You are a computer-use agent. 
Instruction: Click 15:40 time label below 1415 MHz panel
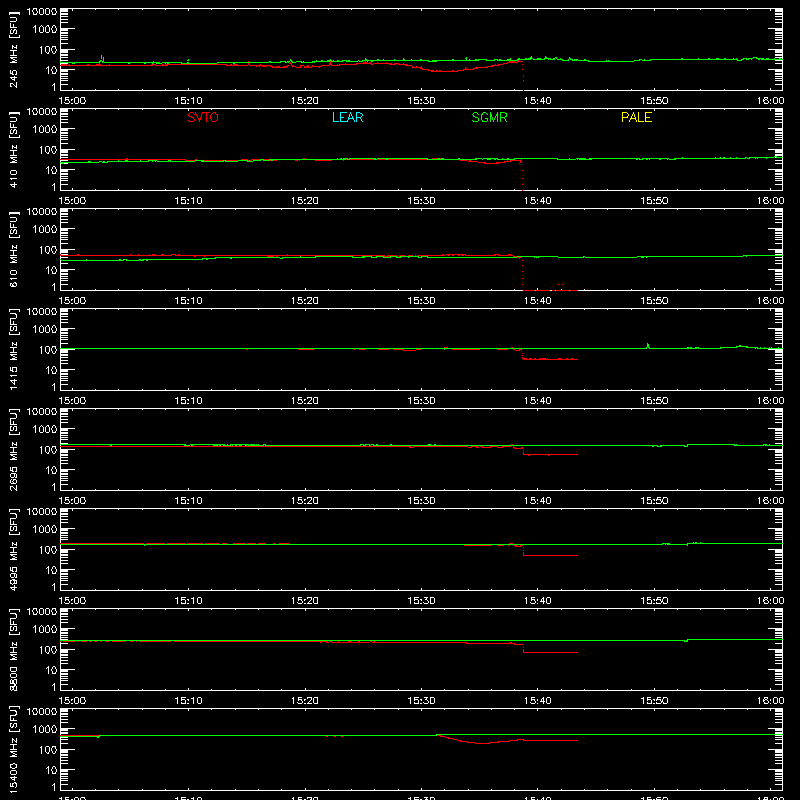537,401
